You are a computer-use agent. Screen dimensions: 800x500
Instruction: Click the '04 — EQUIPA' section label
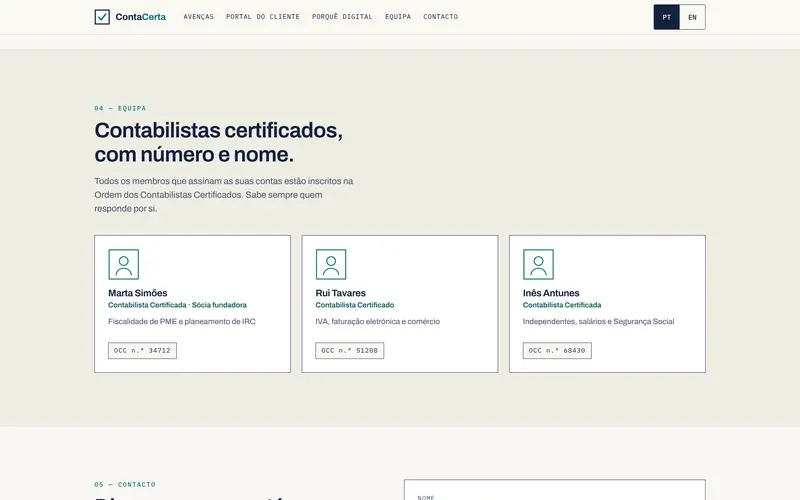click(x=120, y=108)
